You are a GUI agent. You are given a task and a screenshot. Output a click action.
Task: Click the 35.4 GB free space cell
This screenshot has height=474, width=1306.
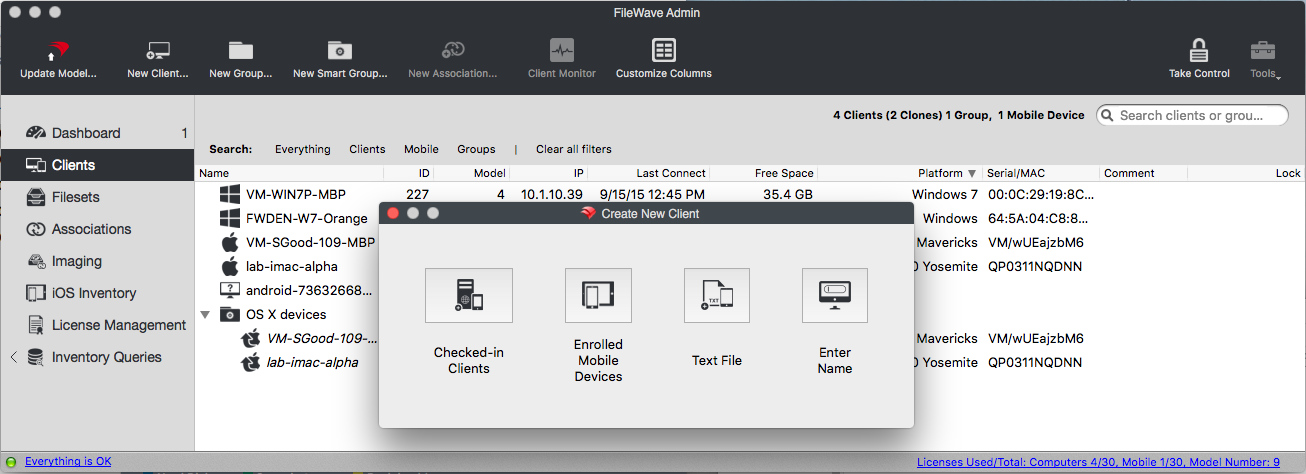tap(788, 194)
